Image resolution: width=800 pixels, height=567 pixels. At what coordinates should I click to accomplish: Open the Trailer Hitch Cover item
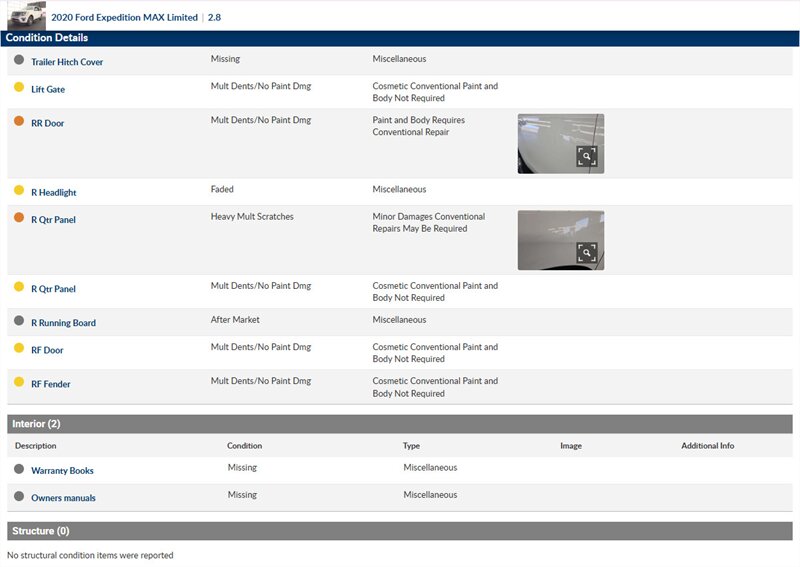point(67,62)
